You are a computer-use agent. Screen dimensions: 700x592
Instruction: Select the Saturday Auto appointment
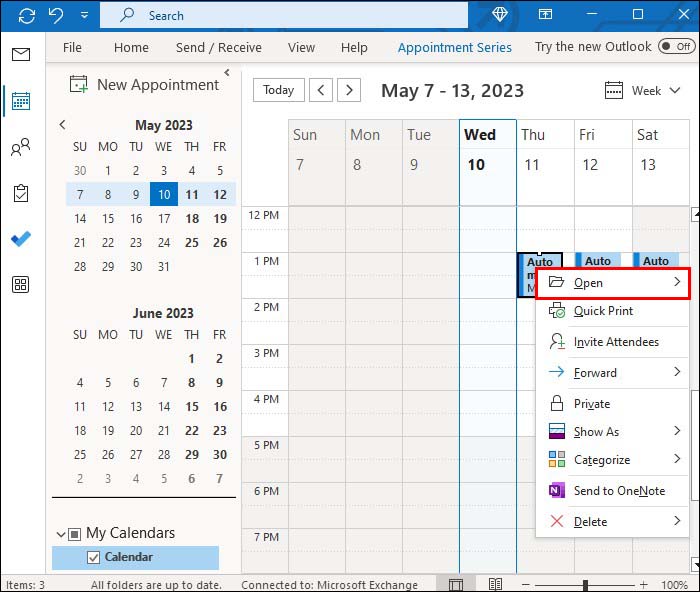(x=656, y=261)
